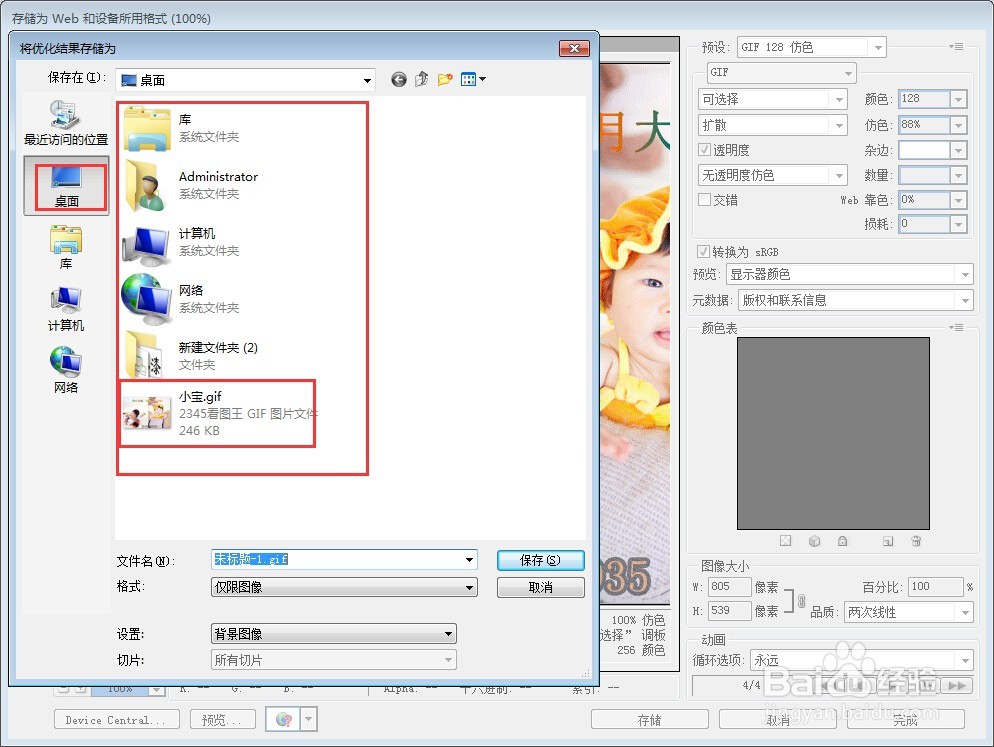Click the delete color trash icon in color table
Screen dimensions: 994x747
(916, 541)
